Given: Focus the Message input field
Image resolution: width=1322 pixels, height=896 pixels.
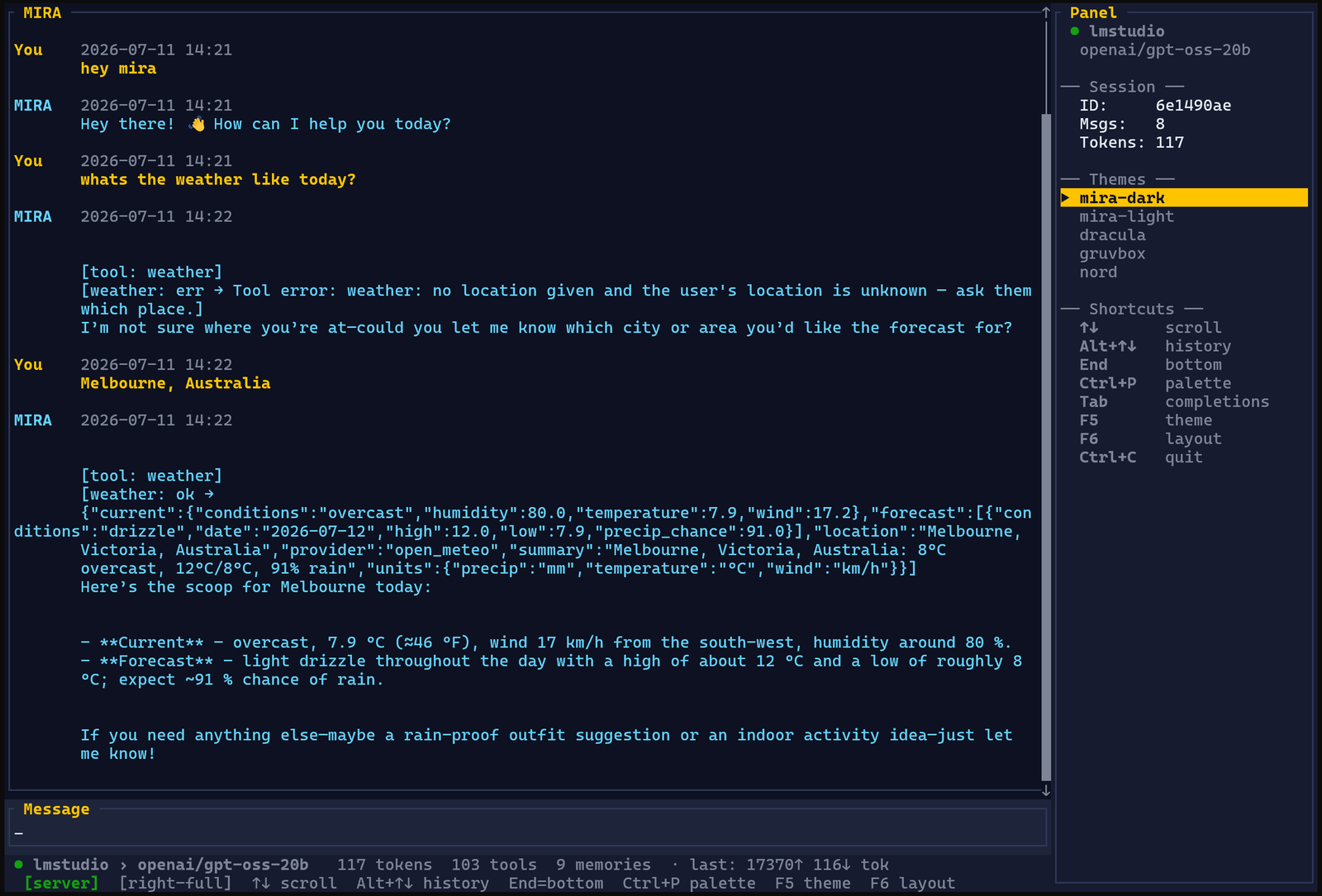Looking at the screenshot, I should pos(527,827).
